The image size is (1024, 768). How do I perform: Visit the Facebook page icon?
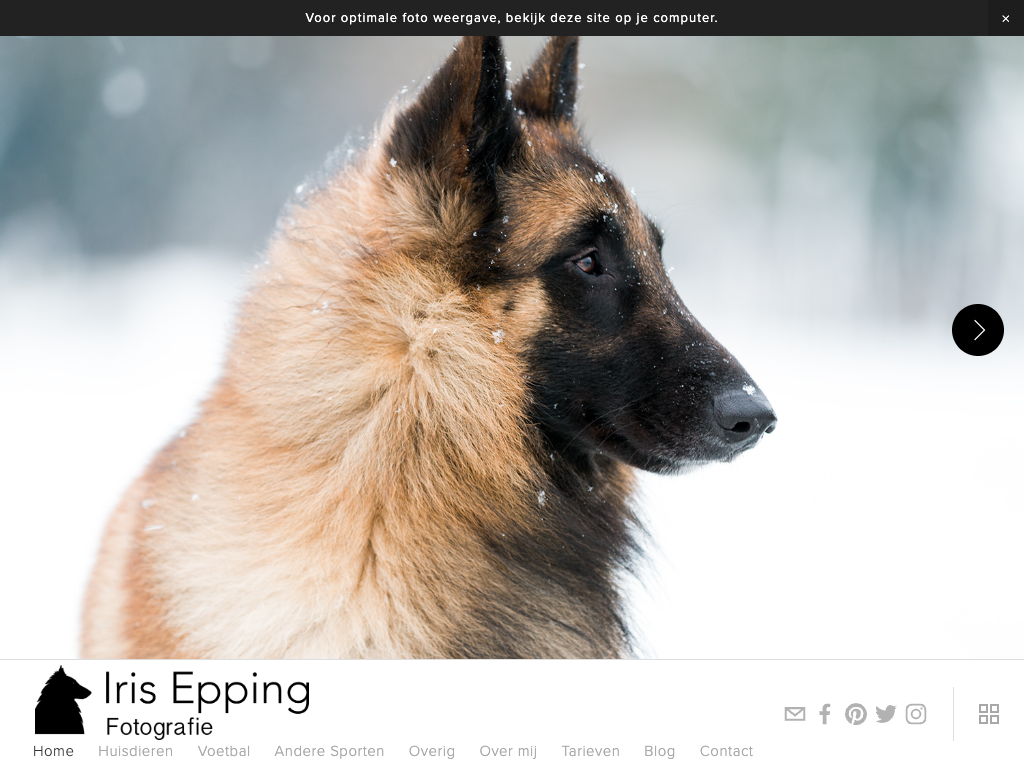tap(825, 714)
